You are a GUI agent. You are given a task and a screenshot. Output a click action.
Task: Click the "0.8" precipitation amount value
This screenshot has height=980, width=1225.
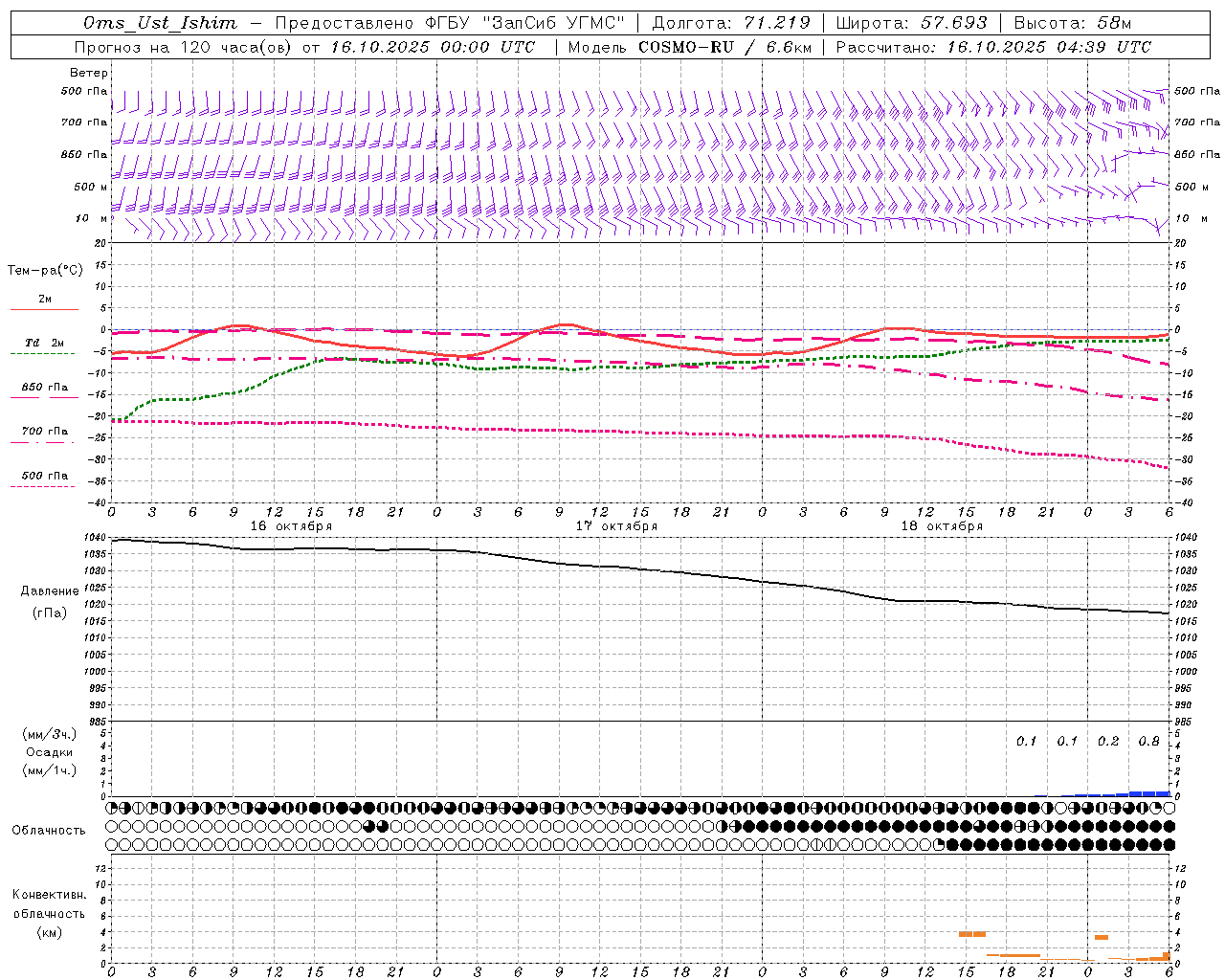coord(1148,742)
